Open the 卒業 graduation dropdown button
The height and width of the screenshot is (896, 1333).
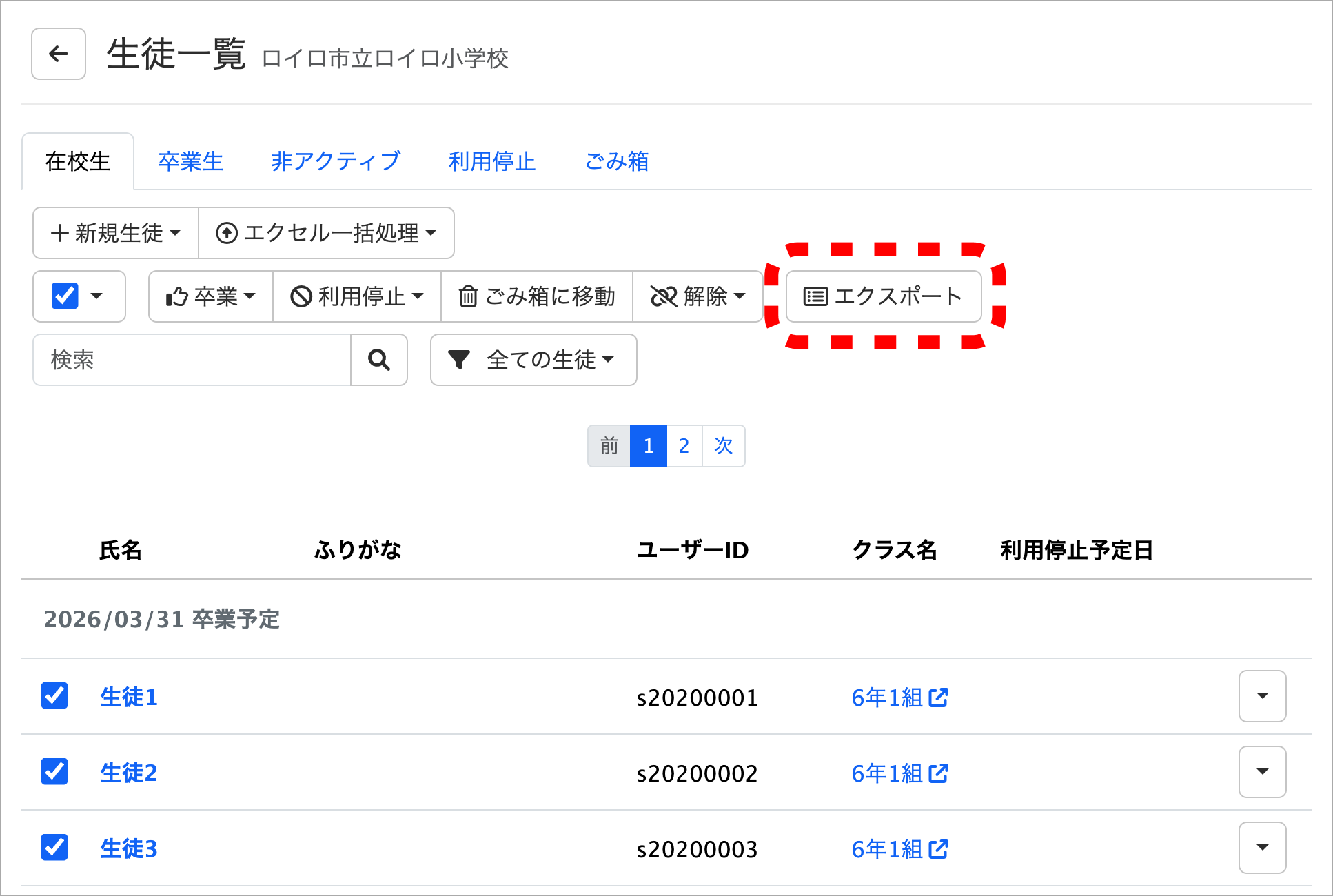pos(210,296)
